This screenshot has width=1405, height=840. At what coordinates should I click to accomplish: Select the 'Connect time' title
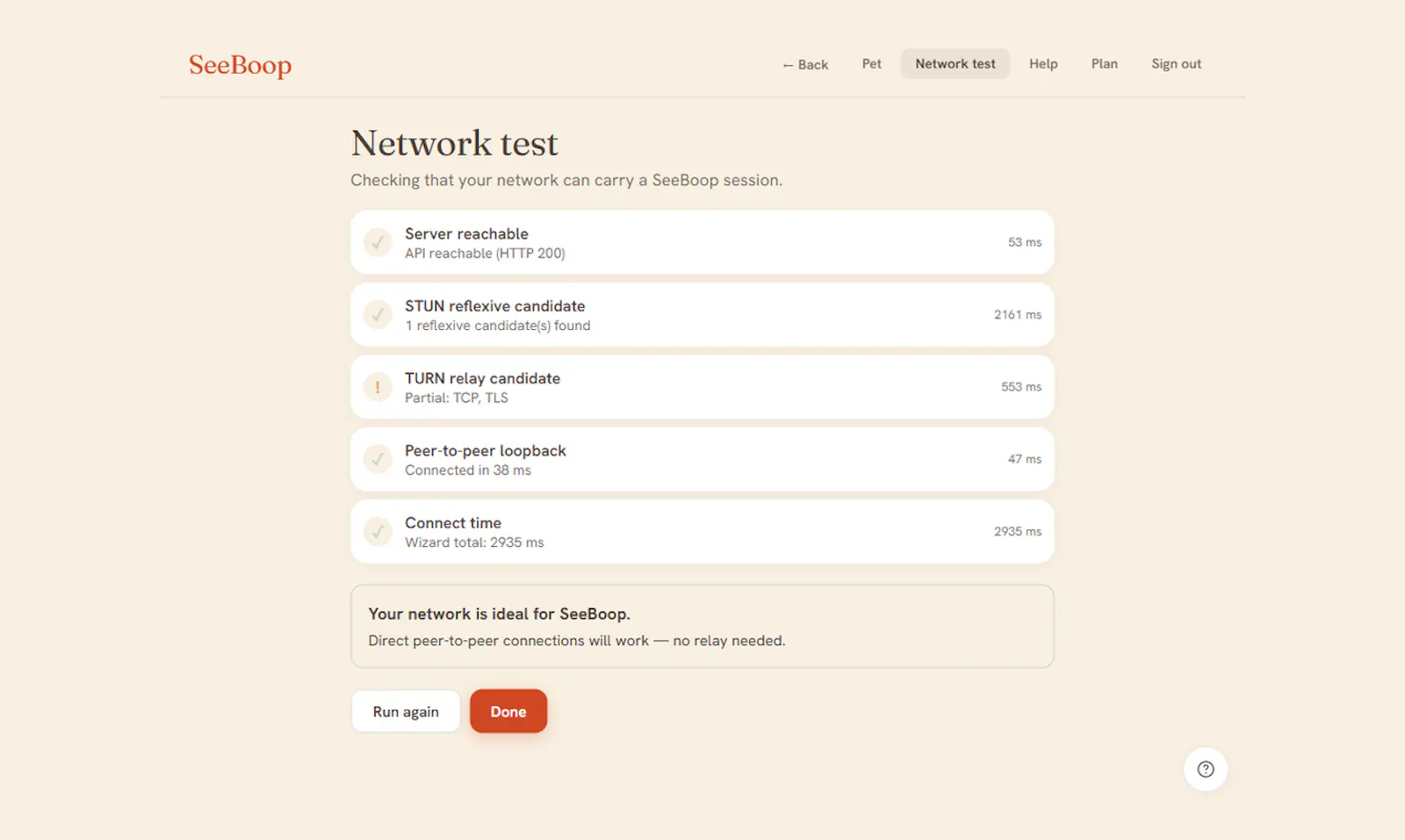pyautogui.click(x=452, y=523)
